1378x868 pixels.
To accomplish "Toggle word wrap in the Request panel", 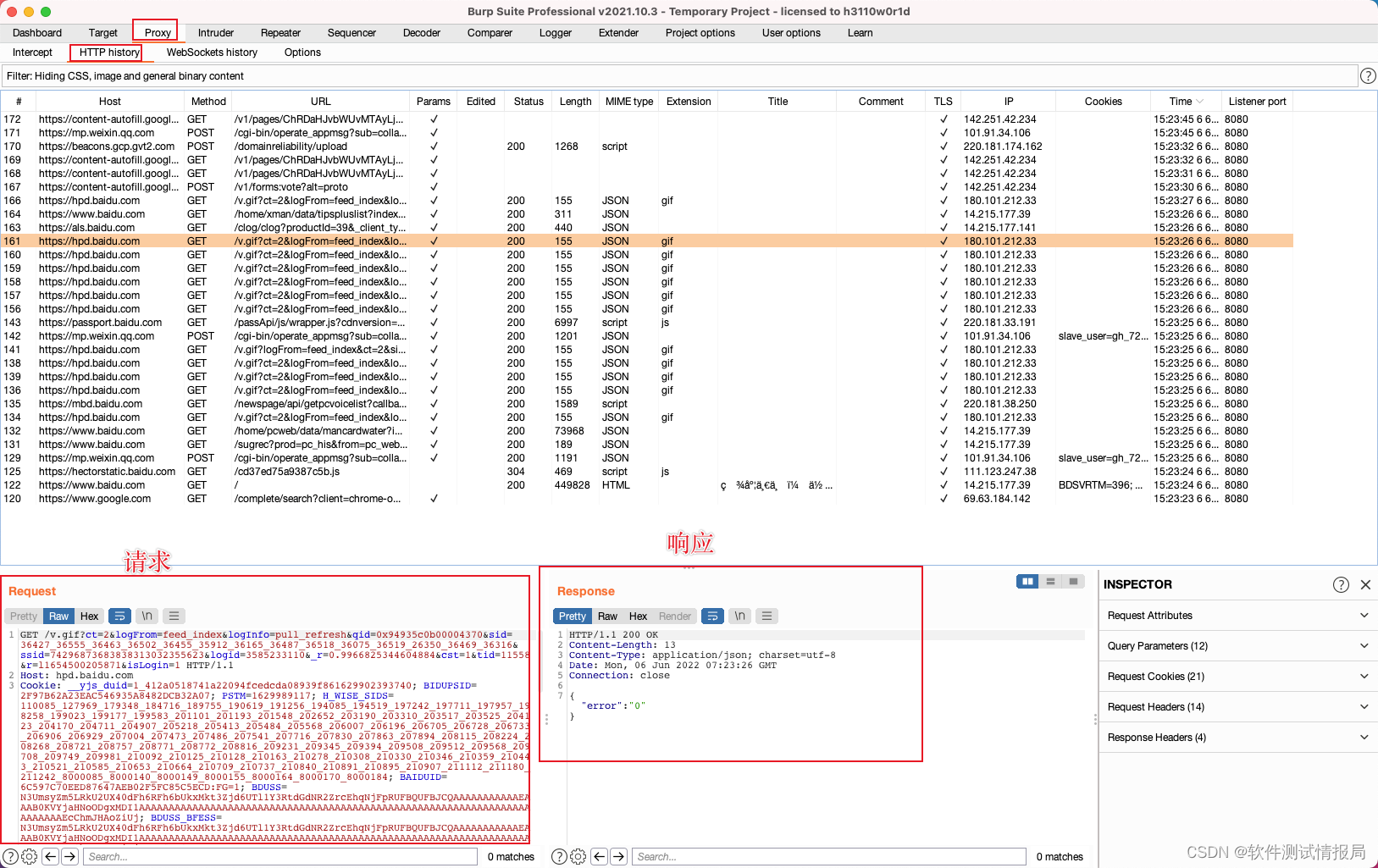I will (120, 616).
